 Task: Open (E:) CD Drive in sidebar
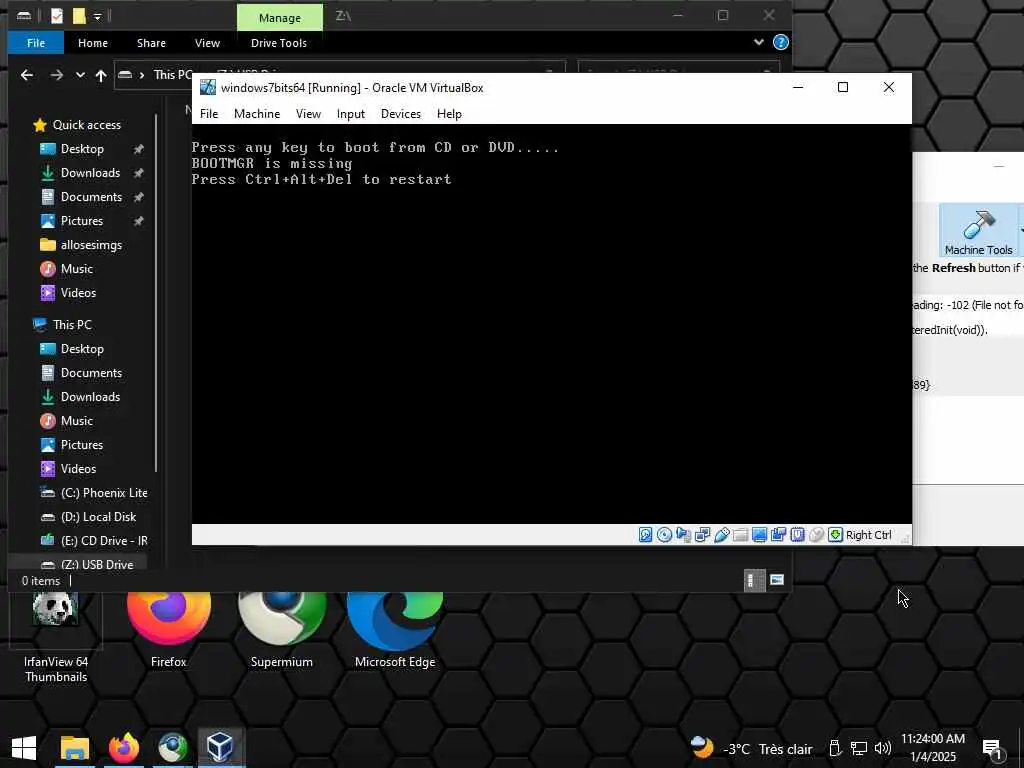(104, 541)
